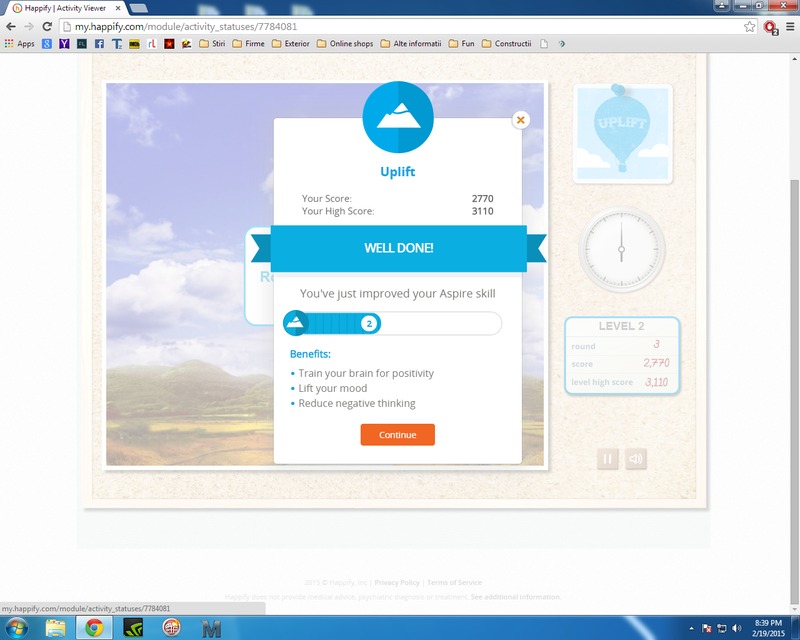Screen dimensions: 800x640
Task: Open the taskbar clock and date
Action: click(x=768, y=628)
